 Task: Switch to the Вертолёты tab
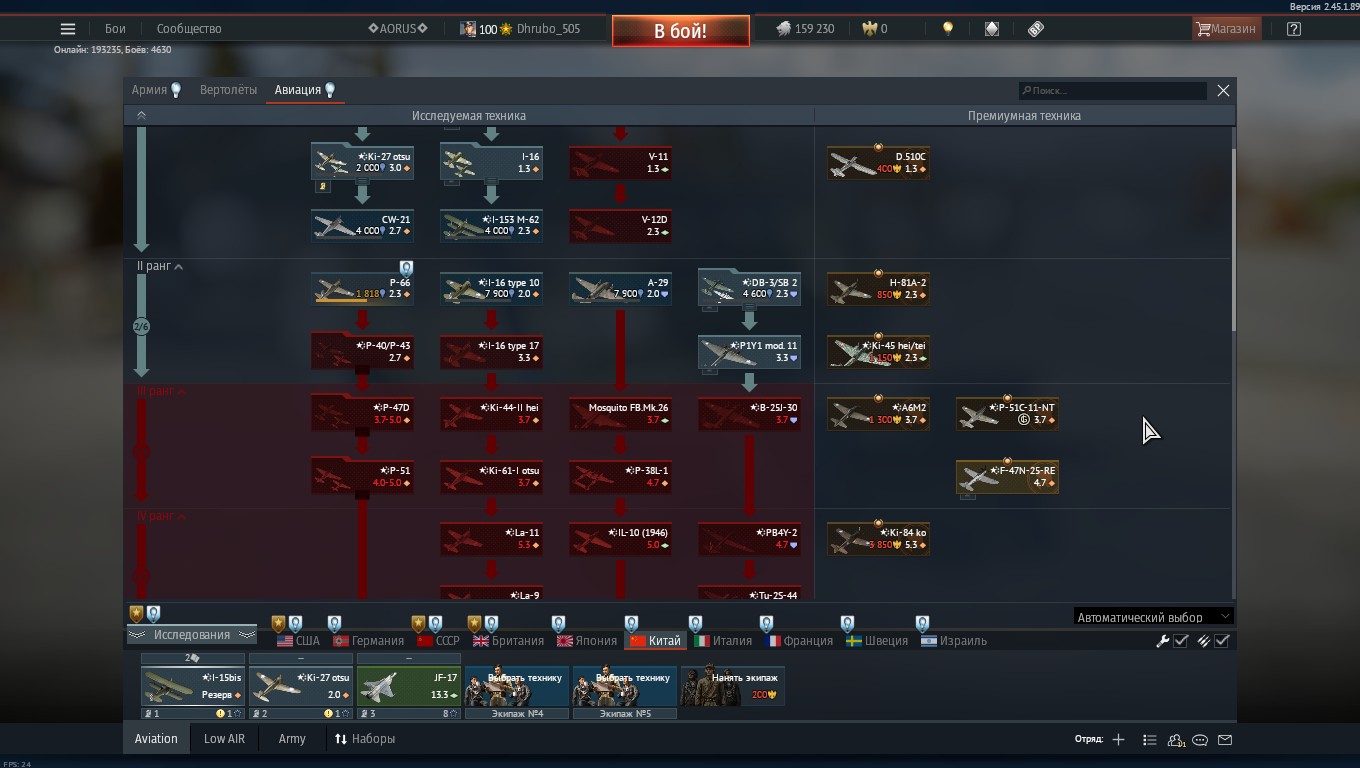[x=228, y=90]
